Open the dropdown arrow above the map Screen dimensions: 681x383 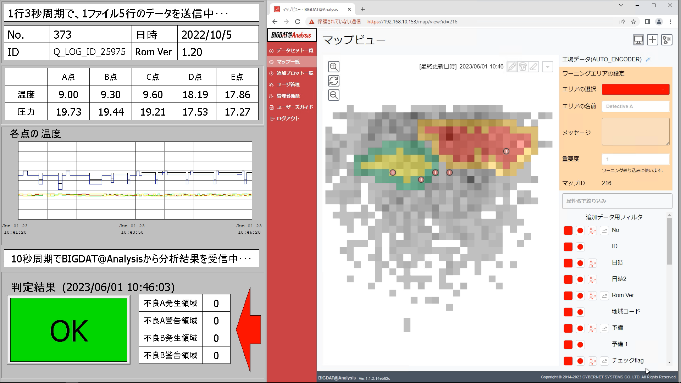547,66
